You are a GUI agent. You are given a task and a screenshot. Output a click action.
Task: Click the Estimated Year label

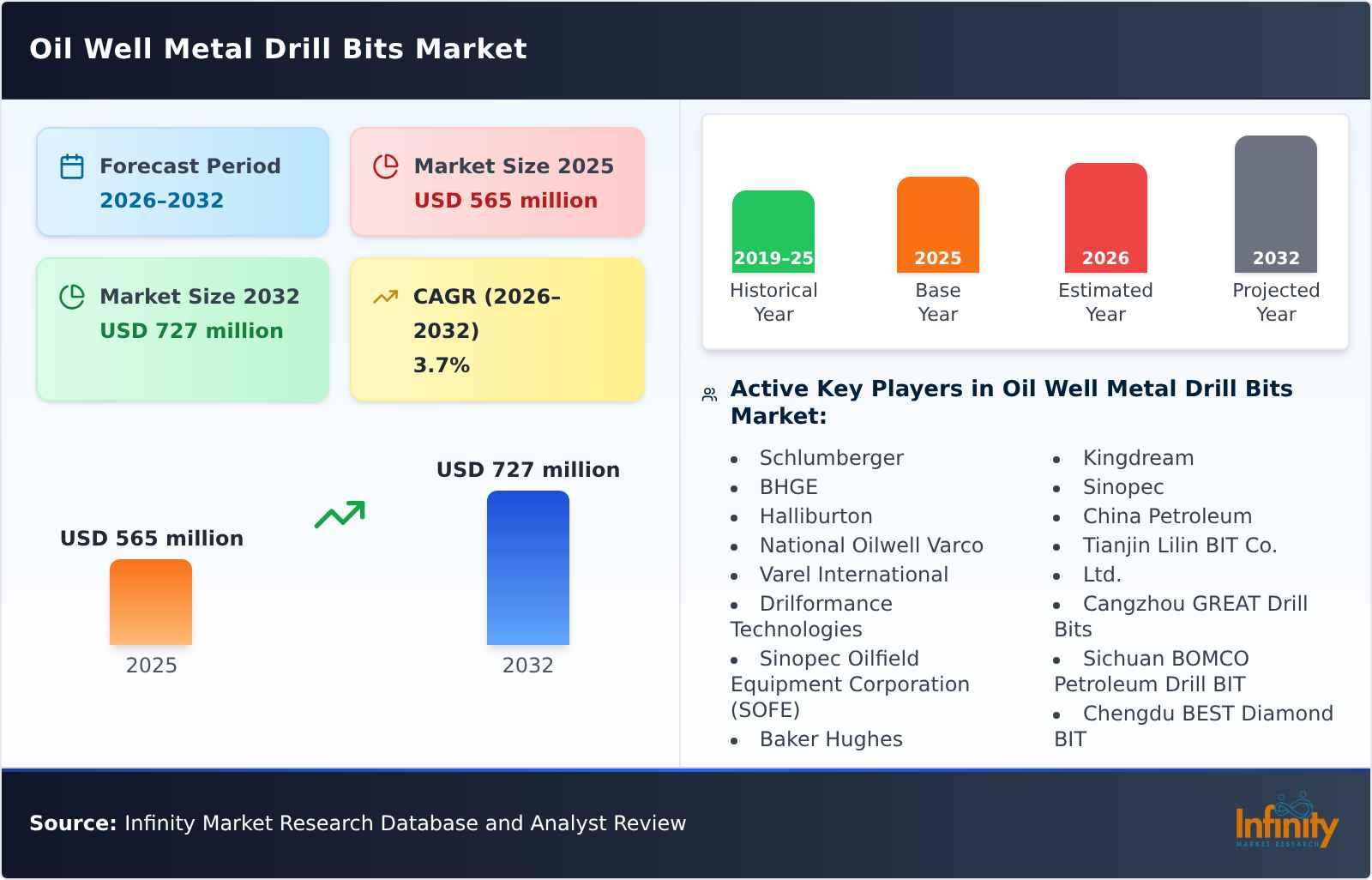click(x=1105, y=302)
